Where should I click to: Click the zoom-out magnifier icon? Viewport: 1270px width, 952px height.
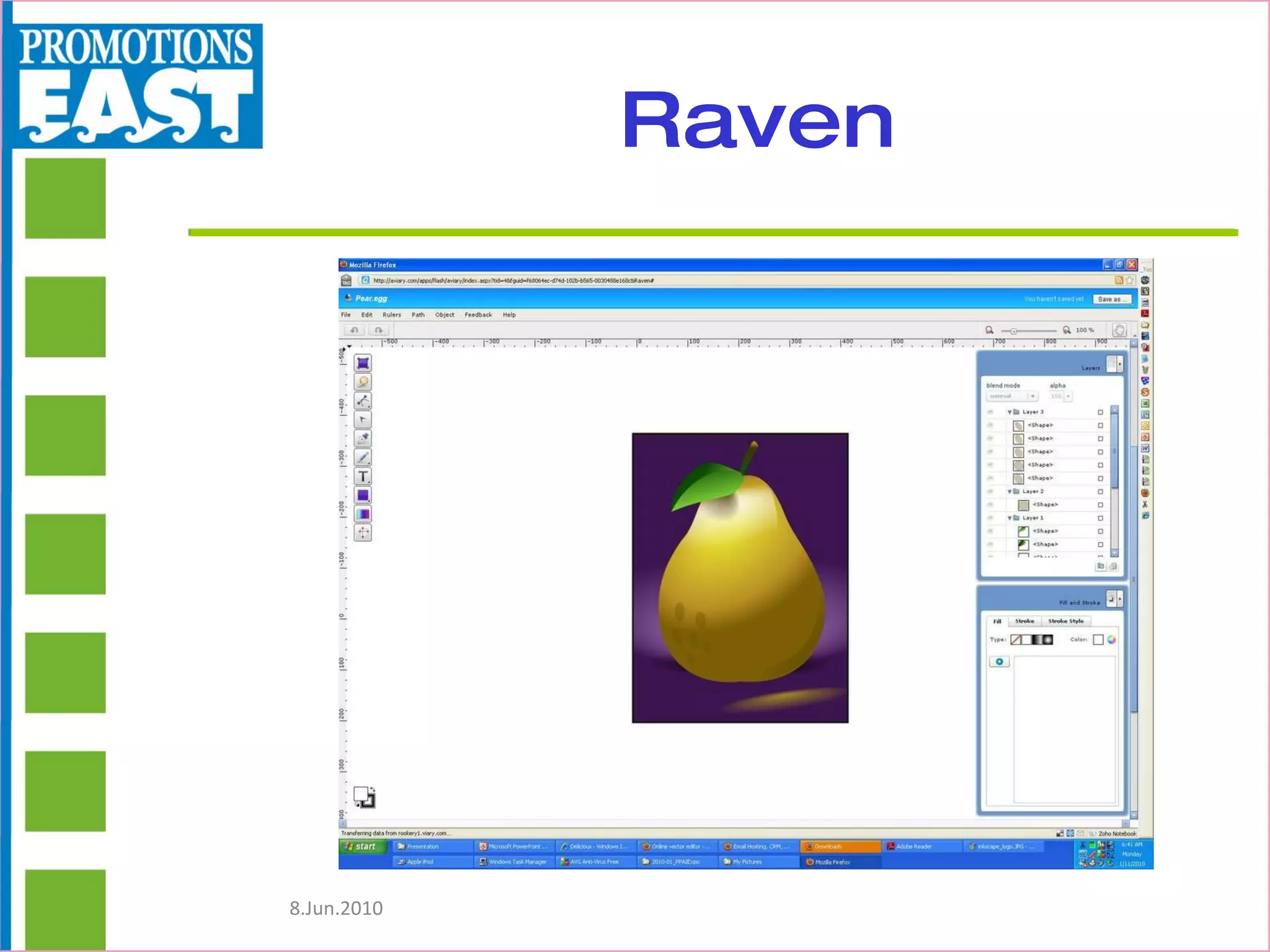coord(990,330)
